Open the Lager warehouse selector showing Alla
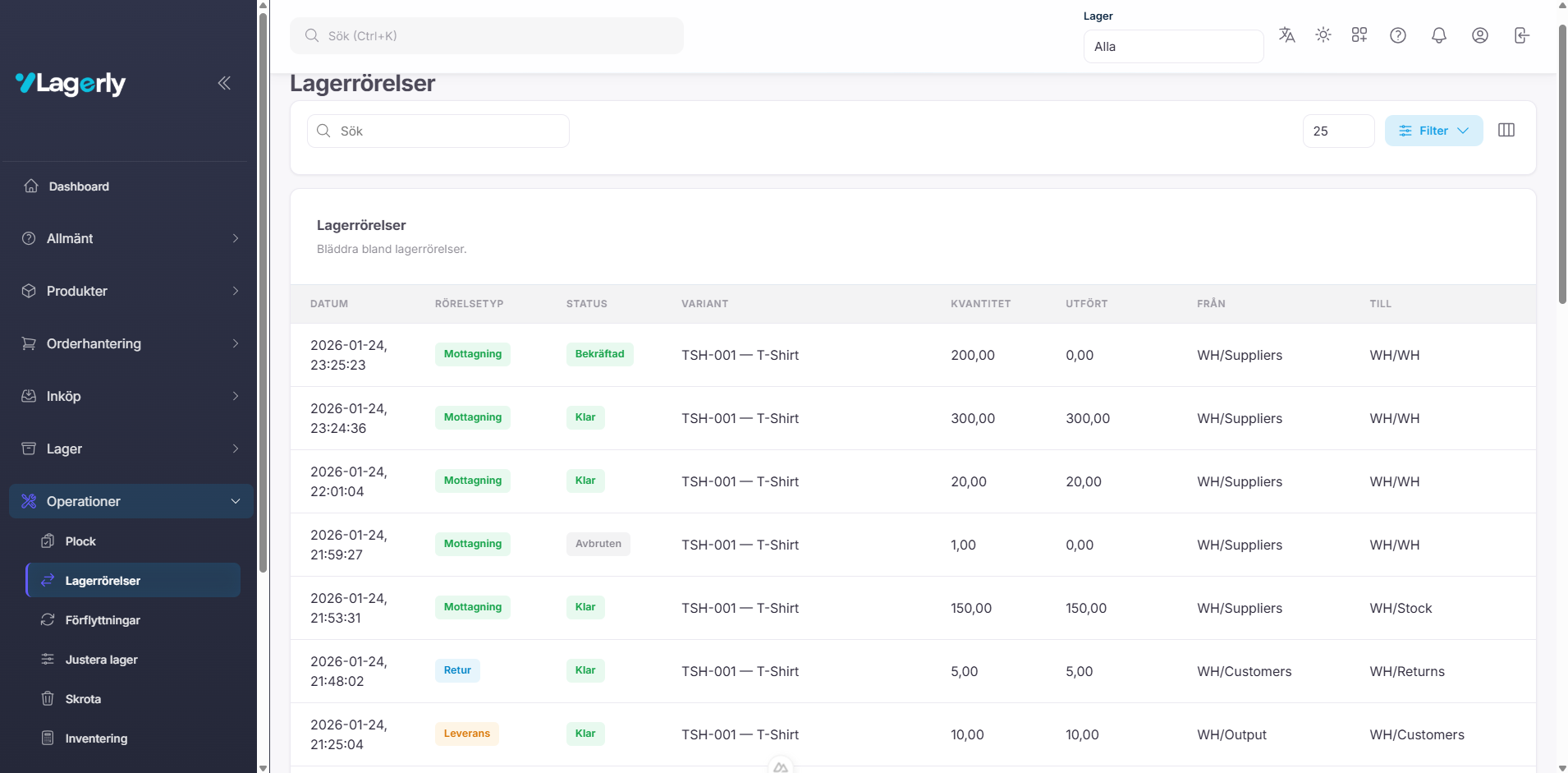The image size is (1568, 773). (1172, 47)
